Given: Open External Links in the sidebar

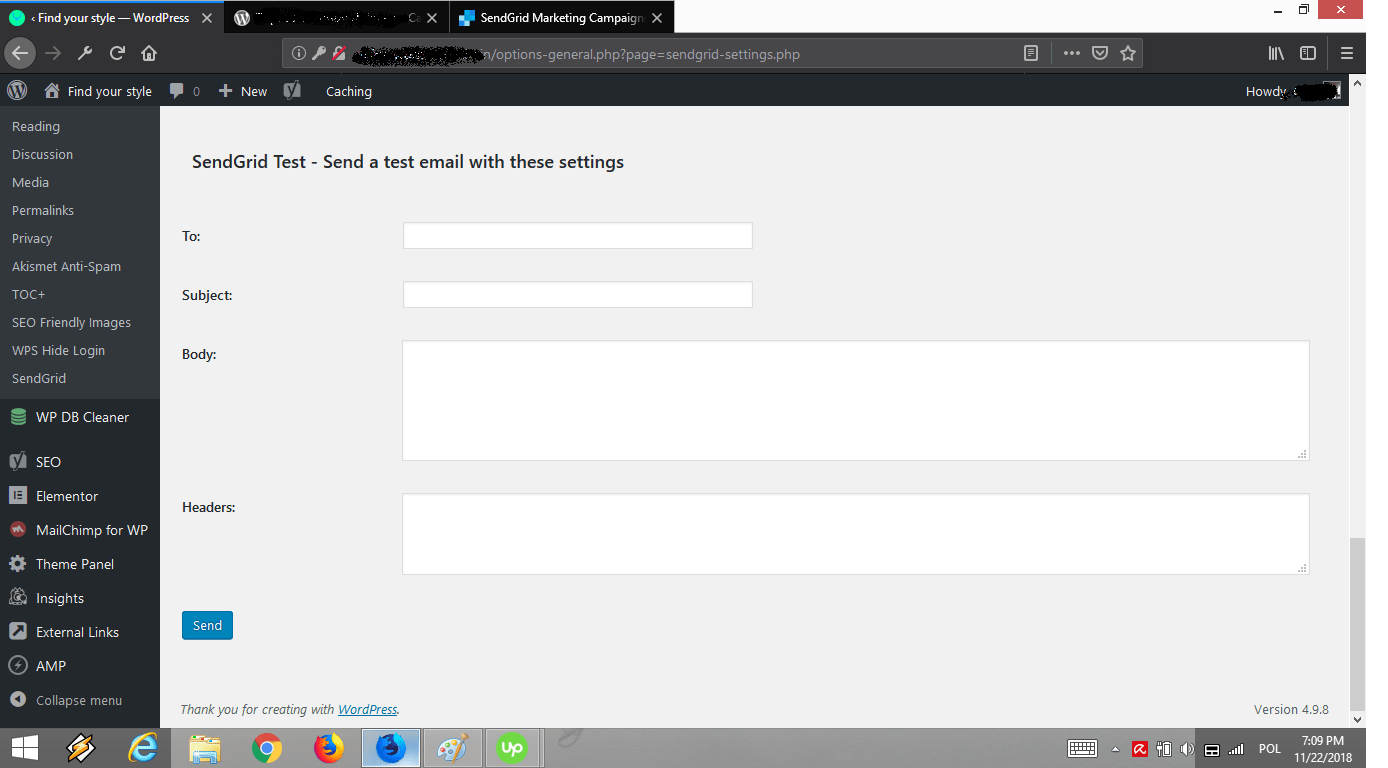Looking at the screenshot, I should coord(80,632).
